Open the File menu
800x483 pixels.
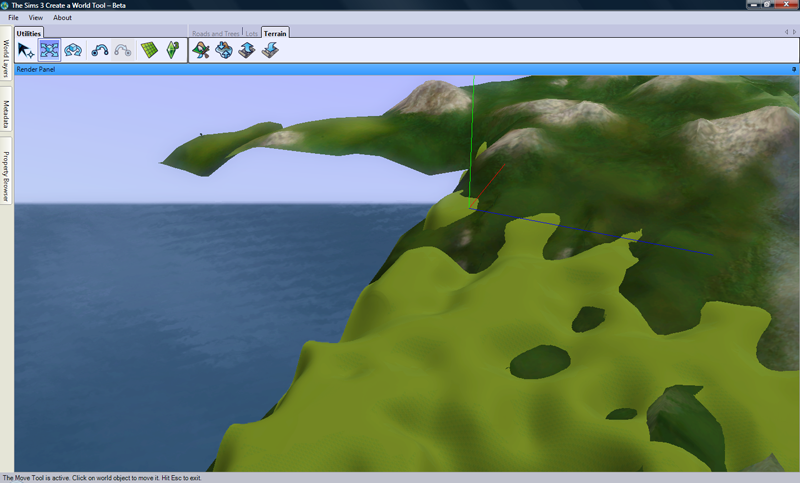[x=13, y=17]
